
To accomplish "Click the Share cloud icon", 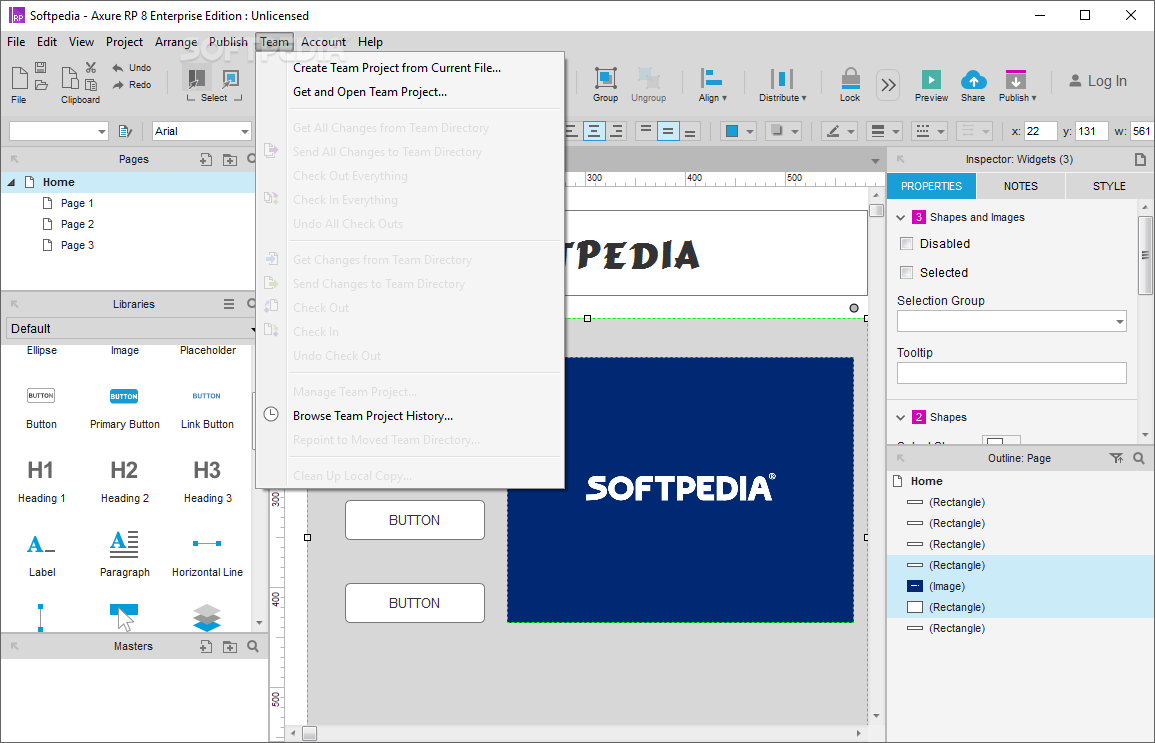I will (x=973, y=80).
